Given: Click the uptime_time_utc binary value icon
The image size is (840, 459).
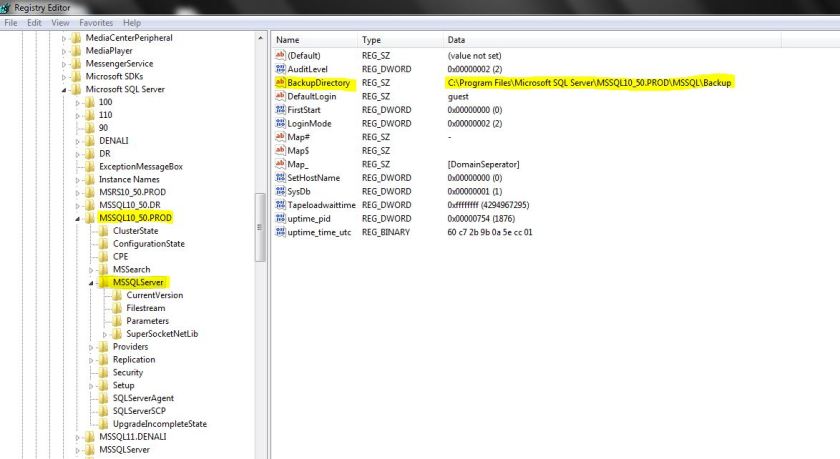Looking at the screenshot, I should pyautogui.click(x=280, y=232).
